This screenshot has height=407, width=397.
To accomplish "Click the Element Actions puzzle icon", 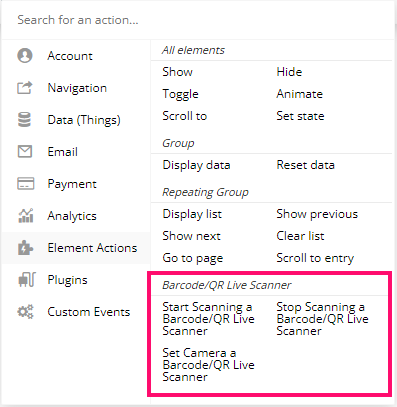I will click(25, 248).
